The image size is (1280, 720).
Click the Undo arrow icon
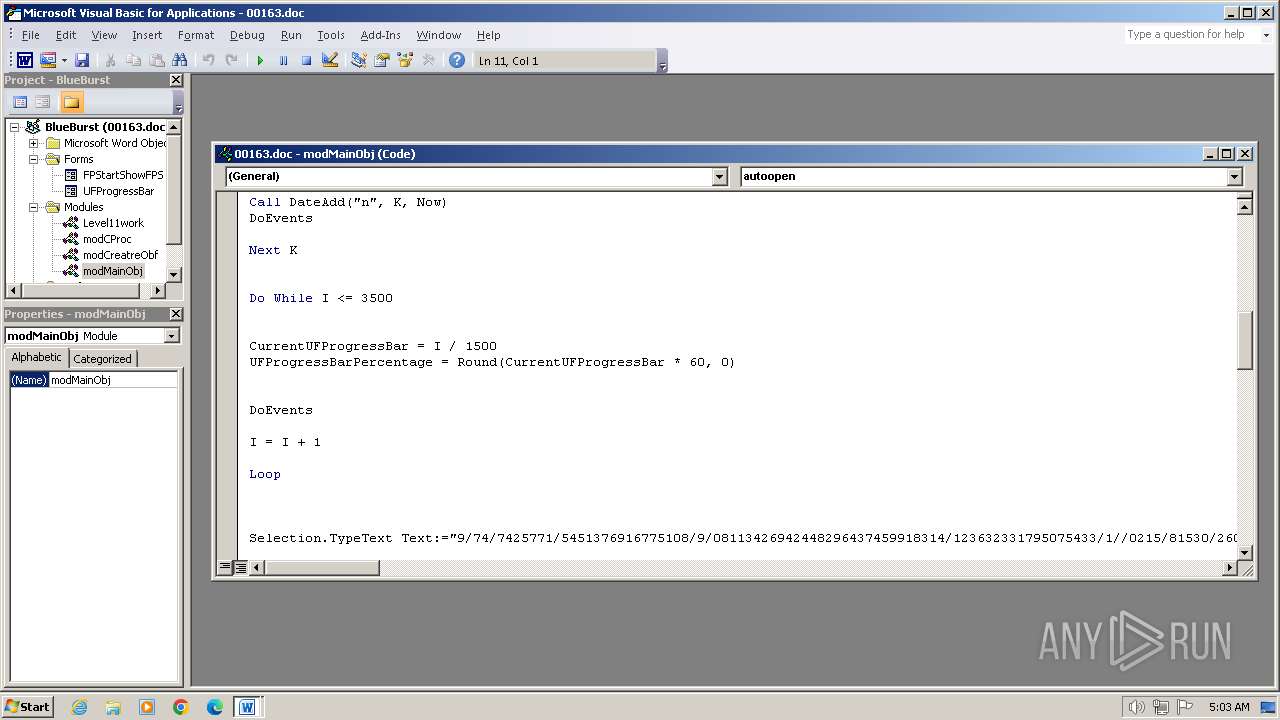click(208, 60)
